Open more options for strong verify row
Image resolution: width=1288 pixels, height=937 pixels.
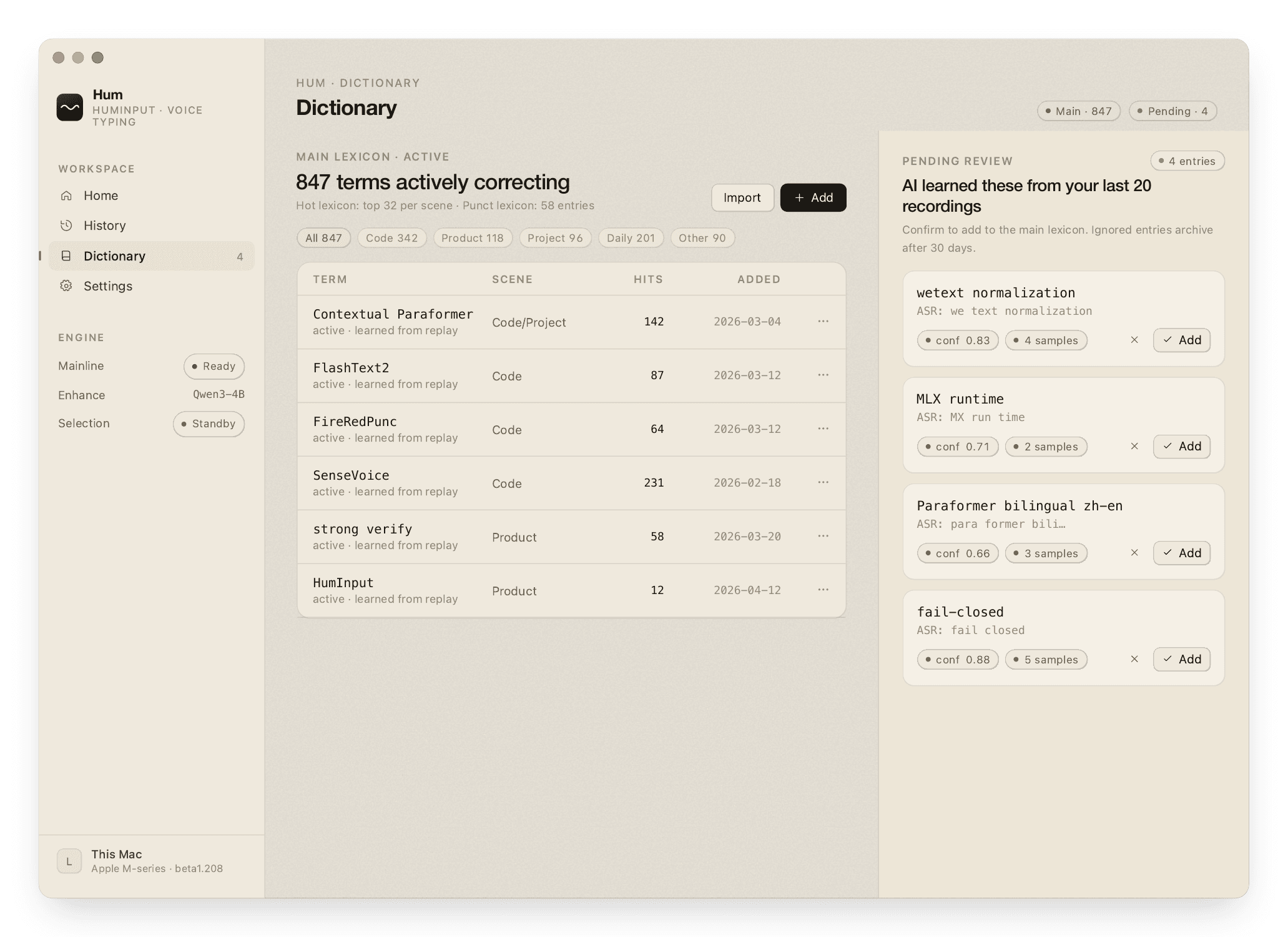(823, 536)
